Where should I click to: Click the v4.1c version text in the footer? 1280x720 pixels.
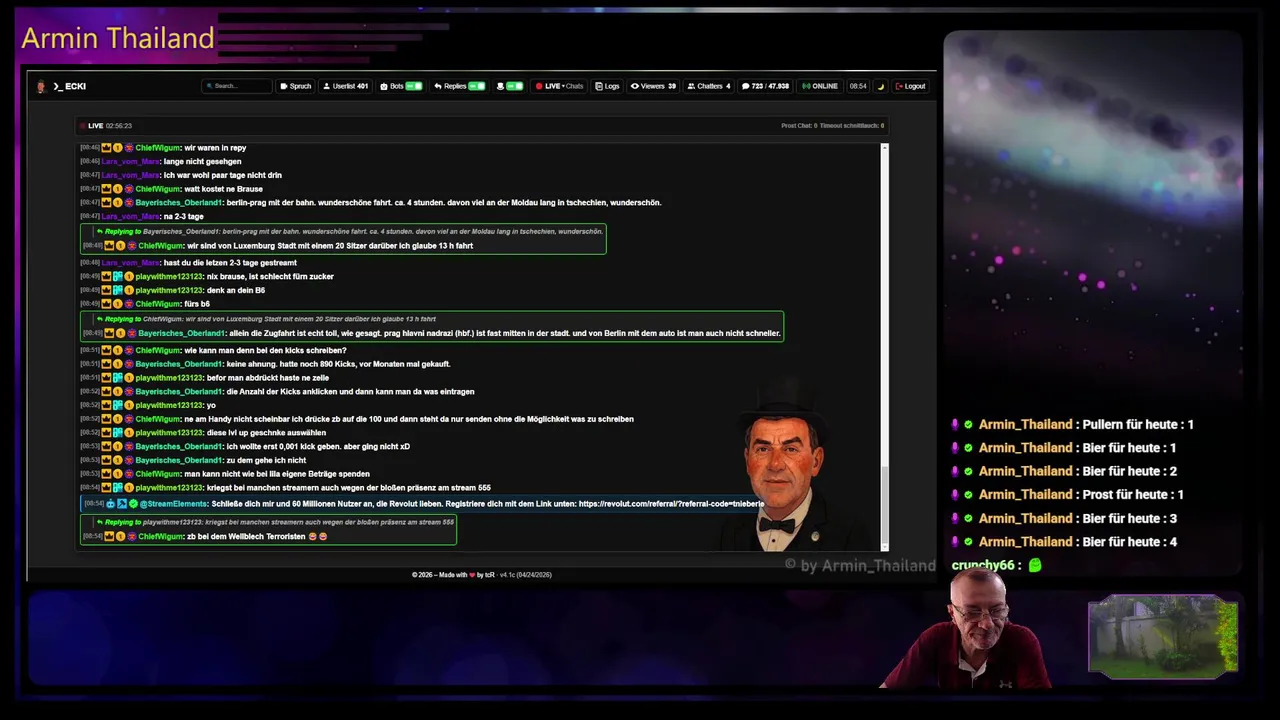coord(509,575)
